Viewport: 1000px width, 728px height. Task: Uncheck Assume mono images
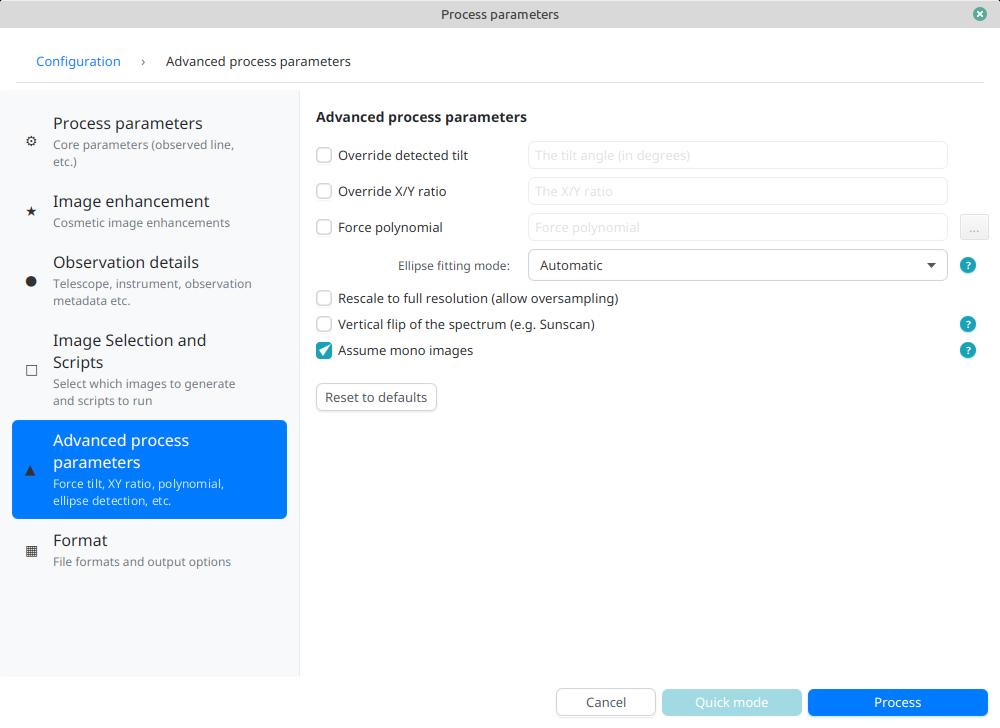pyautogui.click(x=324, y=350)
